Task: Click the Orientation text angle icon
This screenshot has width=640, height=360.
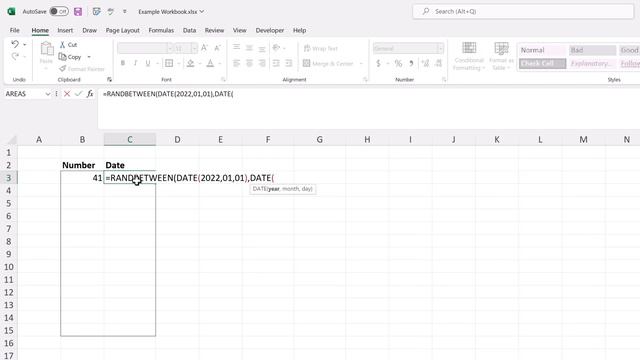Action: pyautogui.click(x=276, y=48)
